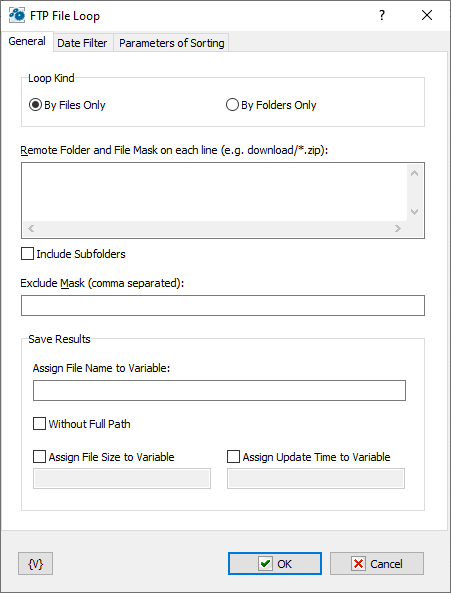Select the General tab
This screenshot has width=451, height=593.
[27, 41]
